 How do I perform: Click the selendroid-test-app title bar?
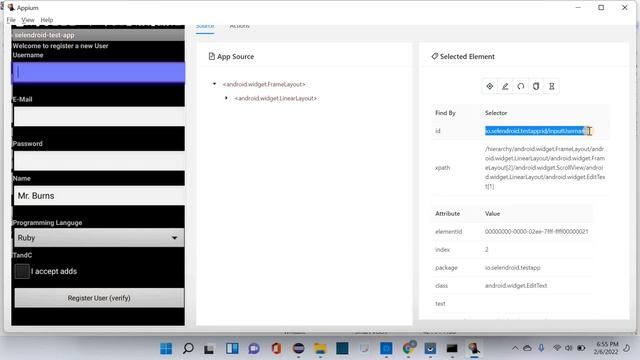[x=98, y=35]
